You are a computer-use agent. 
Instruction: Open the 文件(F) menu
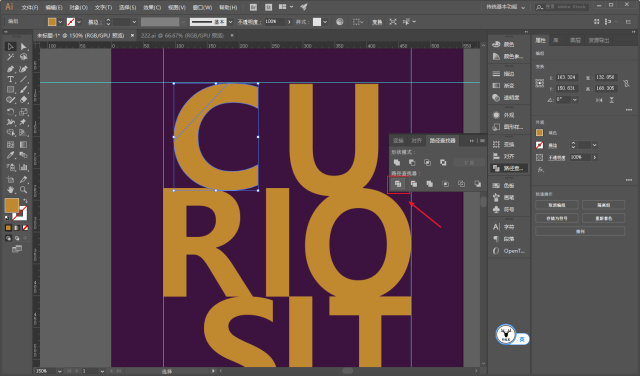pyautogui.click(x=30, y=7)
